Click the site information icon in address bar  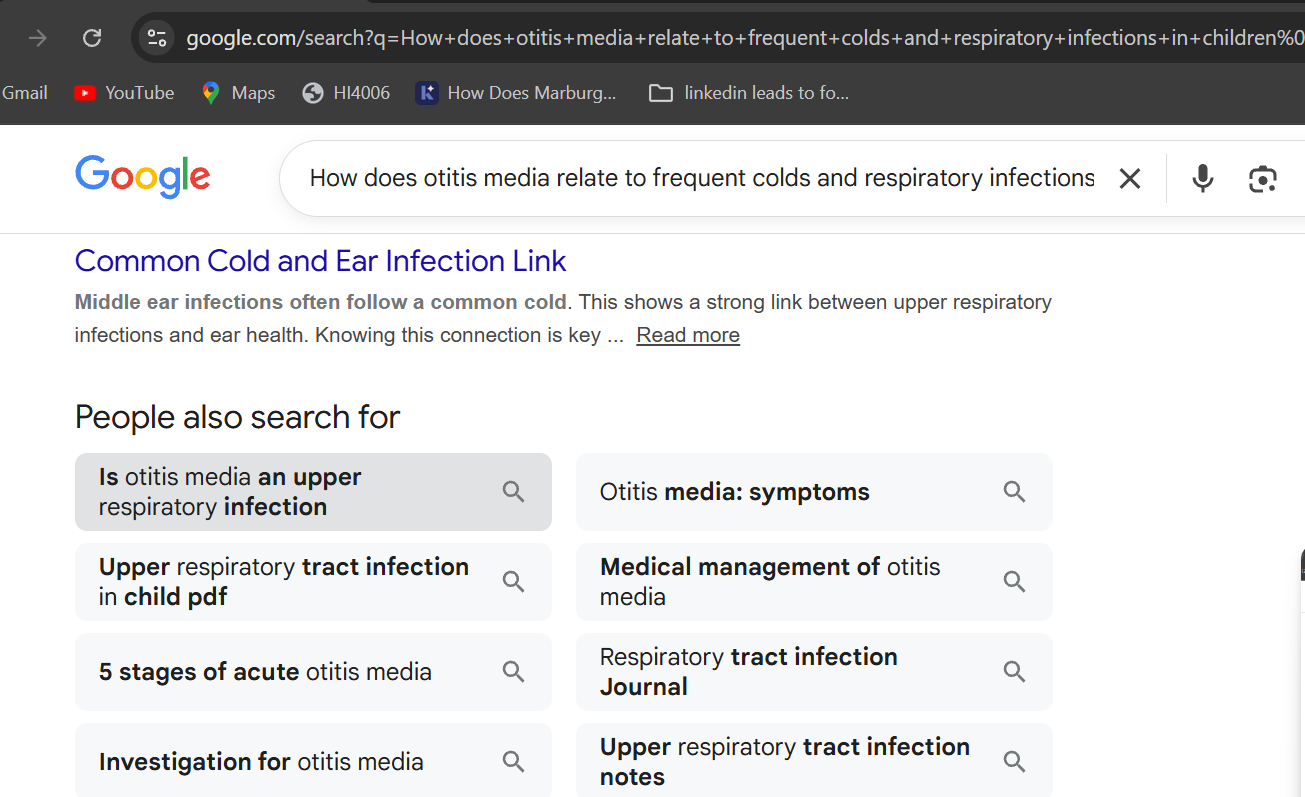pos(156,38)
